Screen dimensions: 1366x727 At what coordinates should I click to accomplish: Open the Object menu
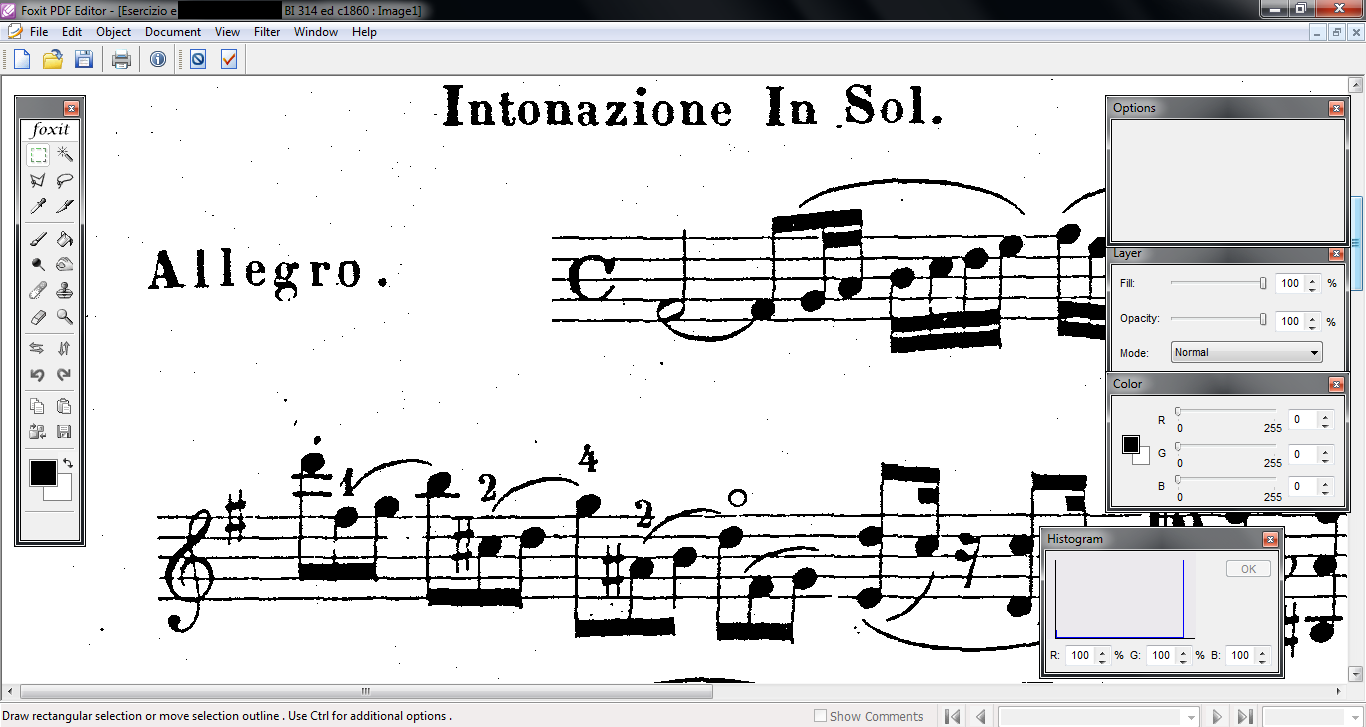[x=114, y=32]
